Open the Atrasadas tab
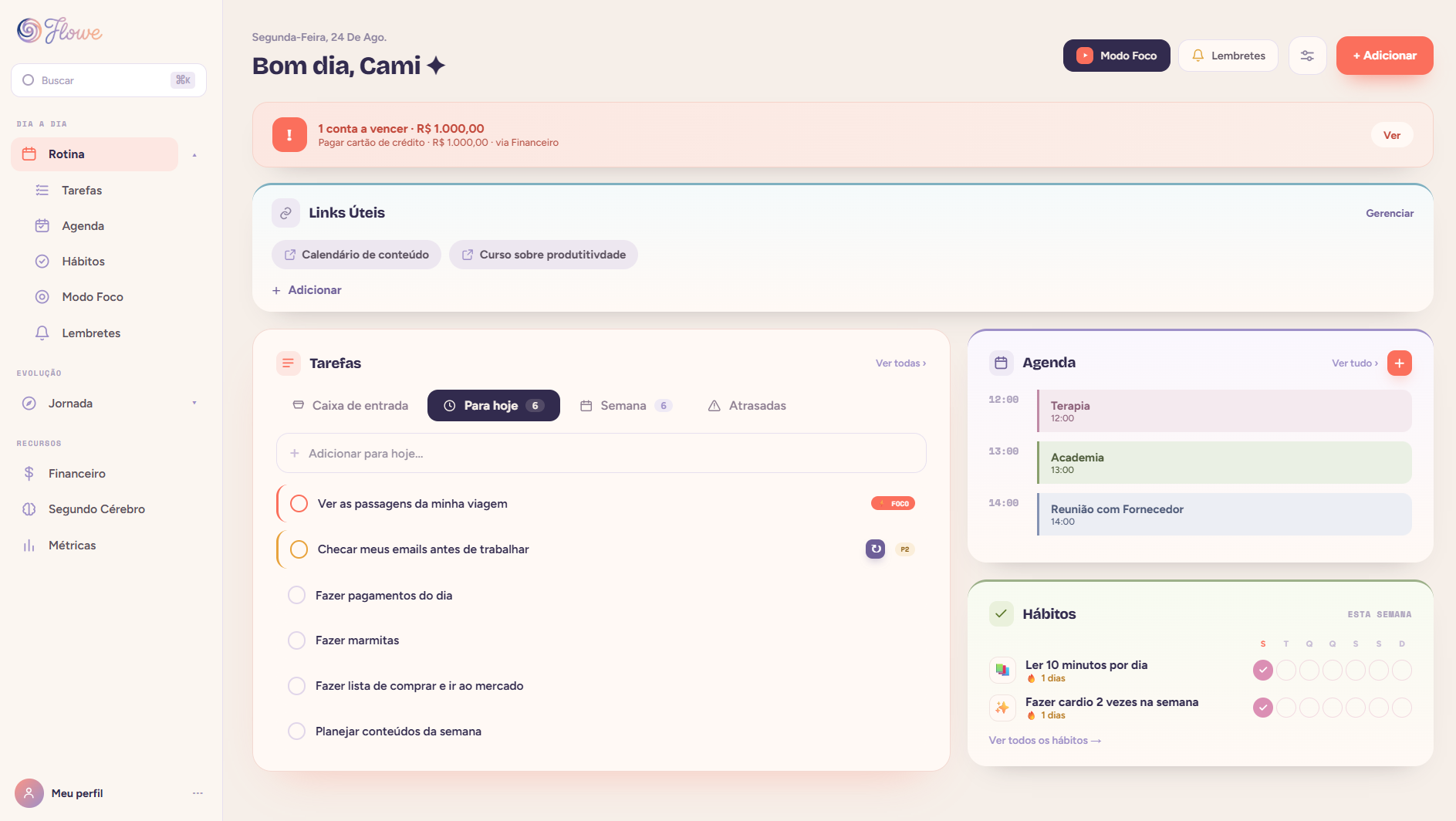This screenshot has width=1456, height=821. [747, 406]
